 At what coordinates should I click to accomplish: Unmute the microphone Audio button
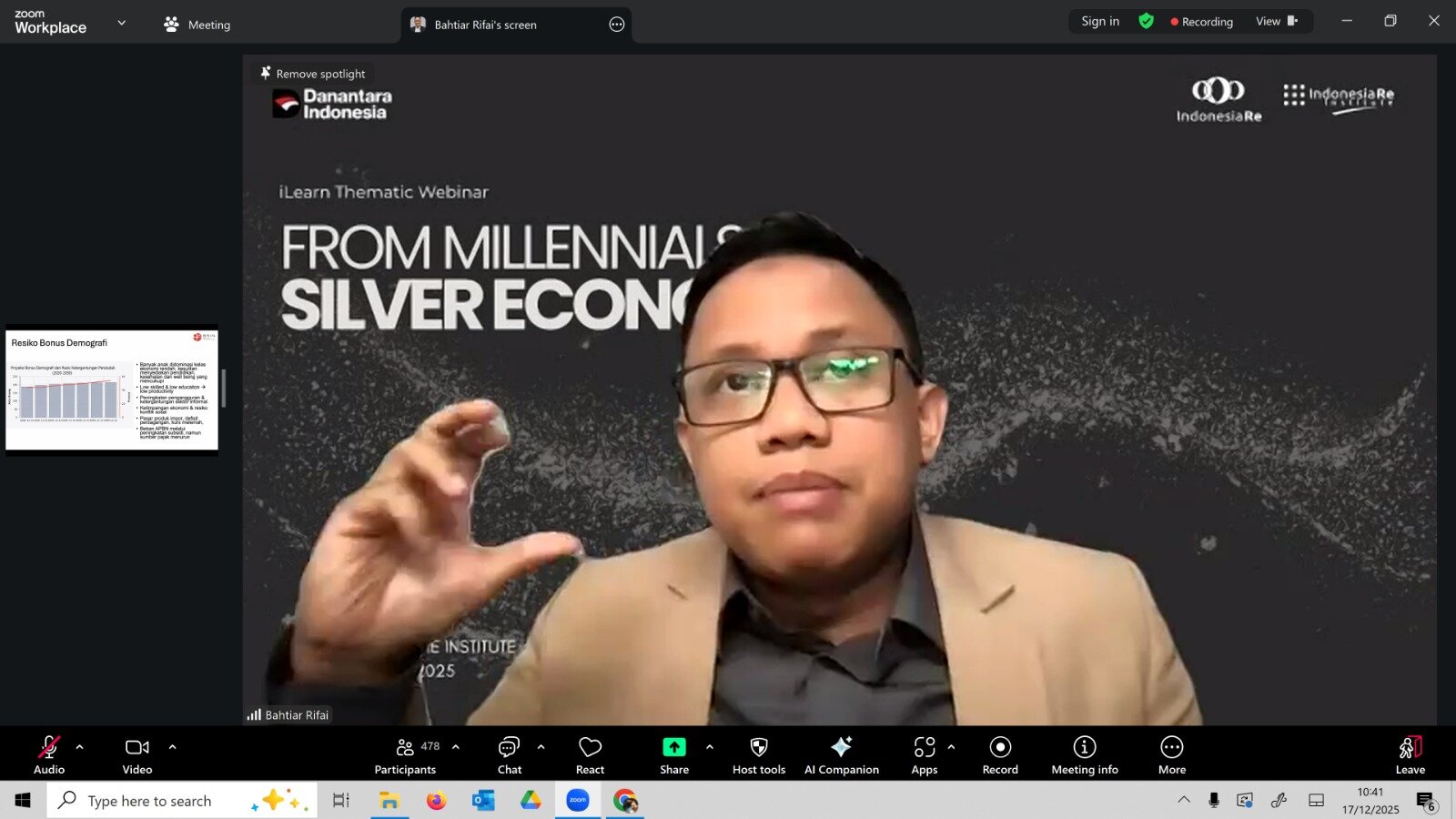coord(49,754)
